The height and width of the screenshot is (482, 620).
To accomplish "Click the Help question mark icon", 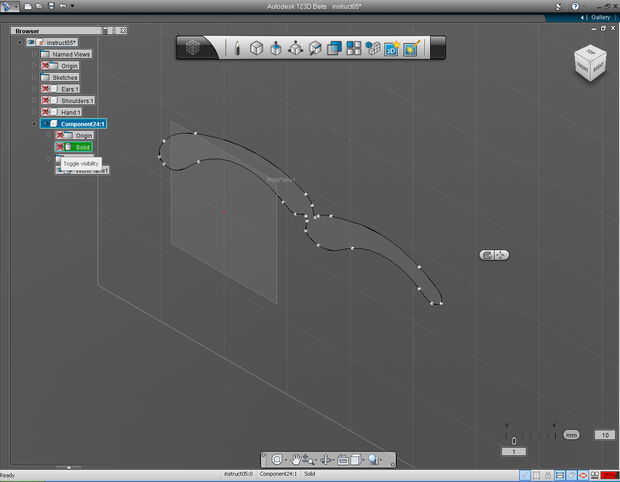I will tap(575, 6).
